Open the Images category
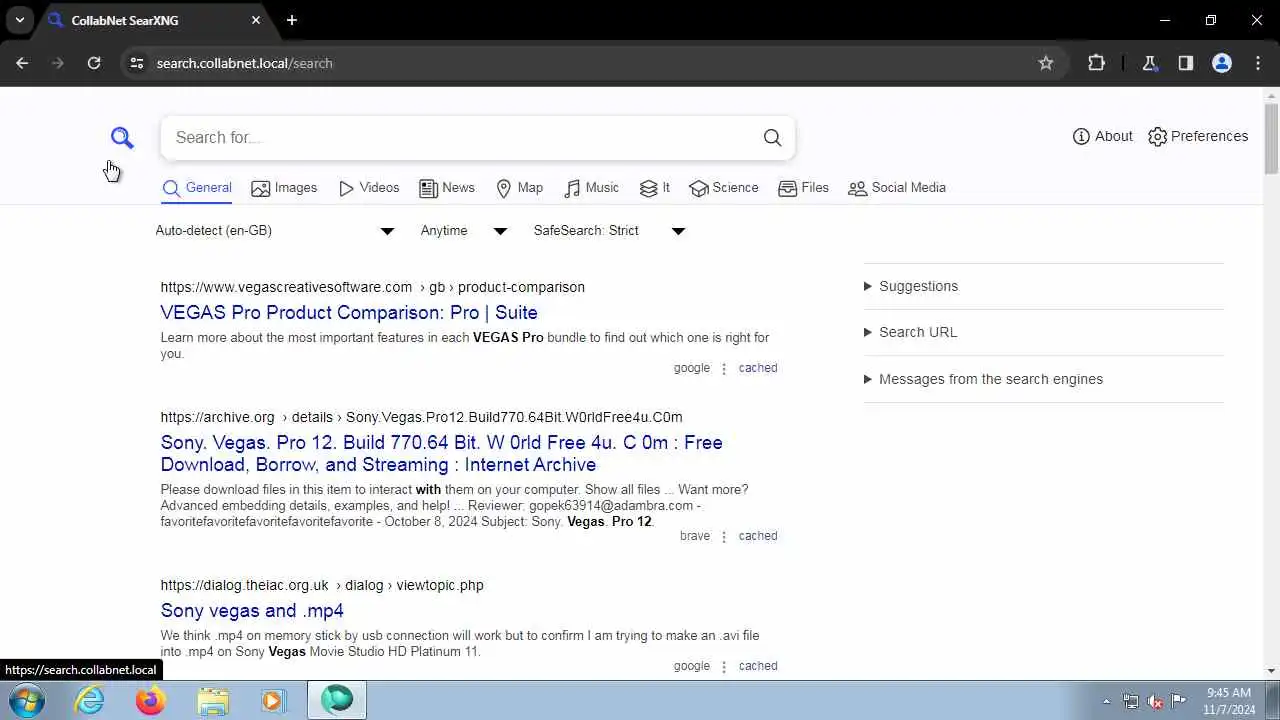This screenshot has width=1280, height=720. coord(284,188)
